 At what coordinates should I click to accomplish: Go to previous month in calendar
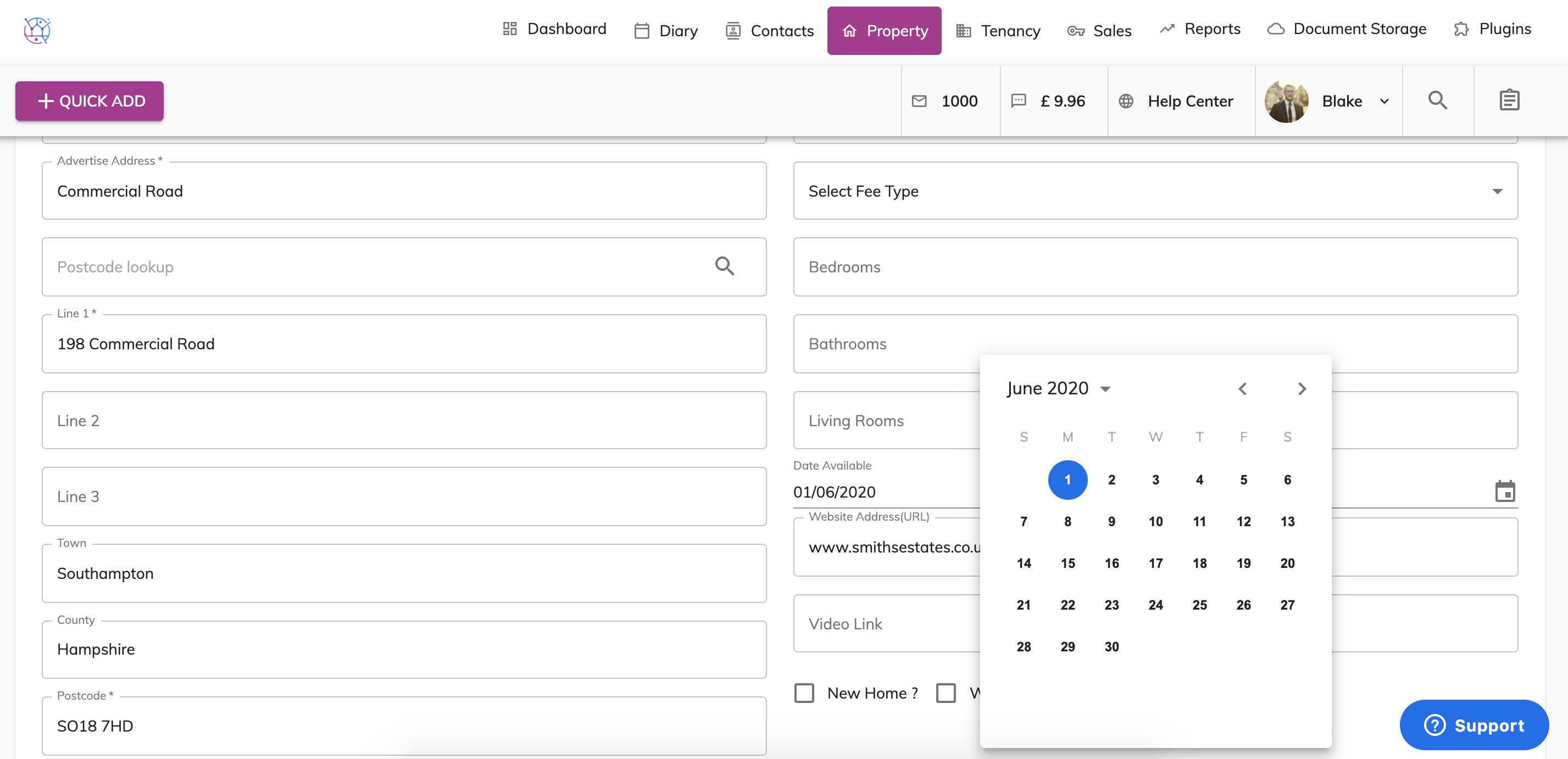(1242, 389)
